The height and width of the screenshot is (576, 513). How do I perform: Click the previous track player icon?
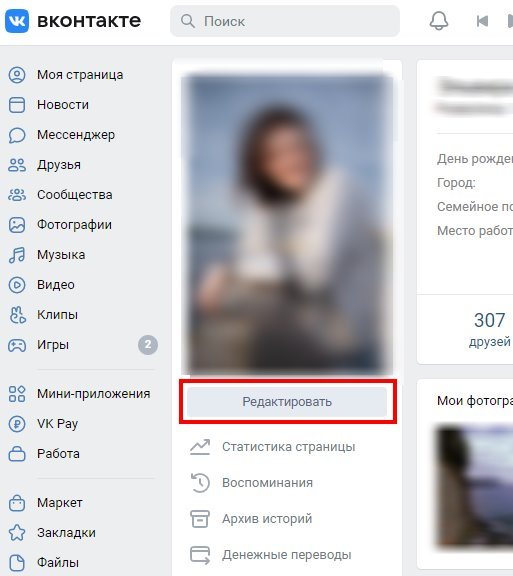(x=482, y=21)
